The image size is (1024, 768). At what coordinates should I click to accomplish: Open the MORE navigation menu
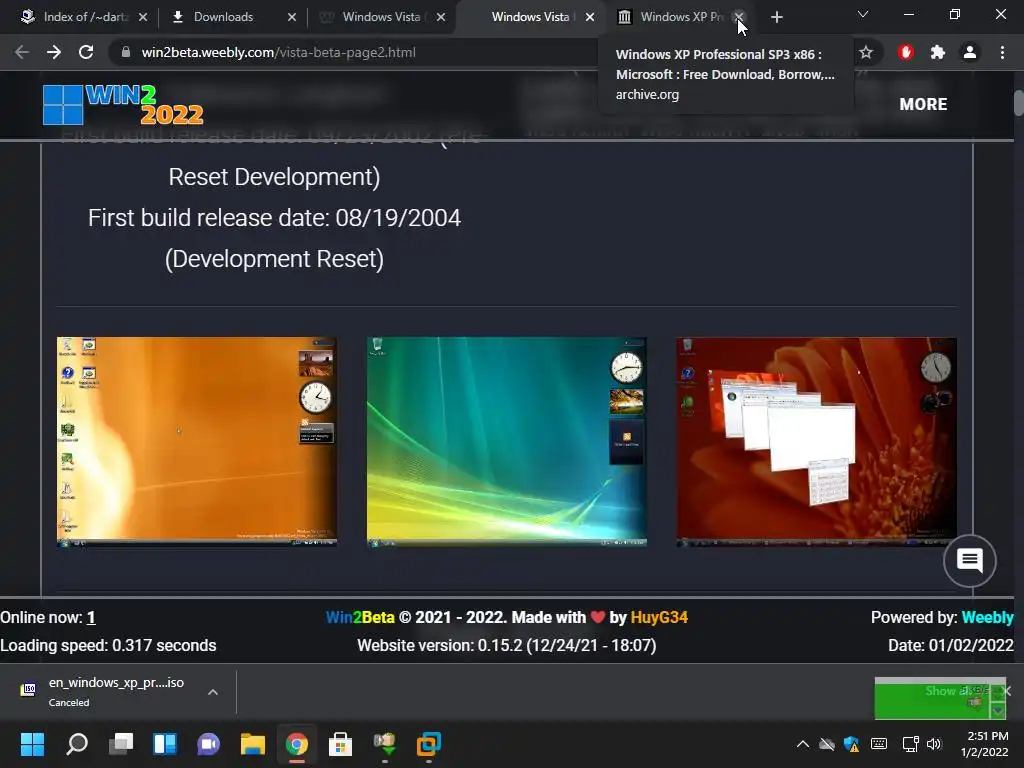pyautogui.click(x=923, y=104)
